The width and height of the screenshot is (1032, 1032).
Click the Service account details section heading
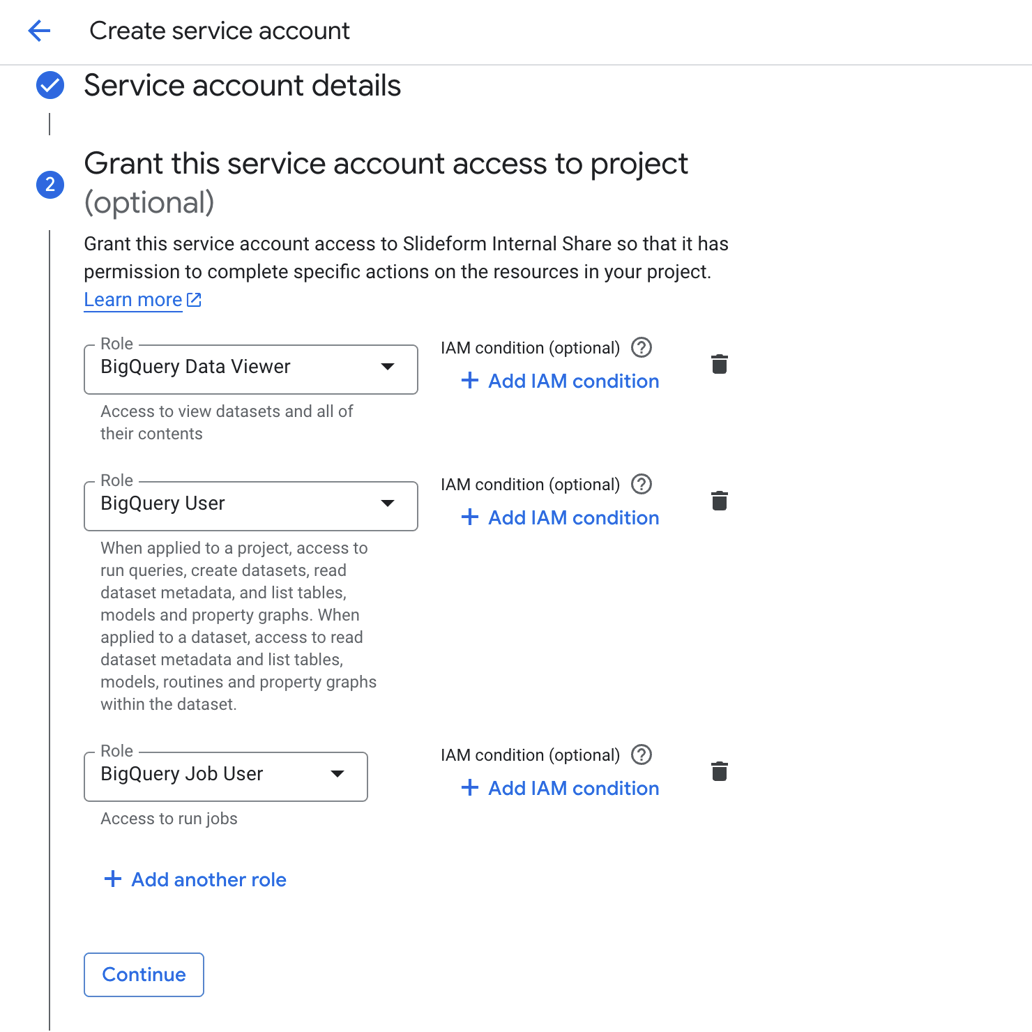[x=241, y=85]
